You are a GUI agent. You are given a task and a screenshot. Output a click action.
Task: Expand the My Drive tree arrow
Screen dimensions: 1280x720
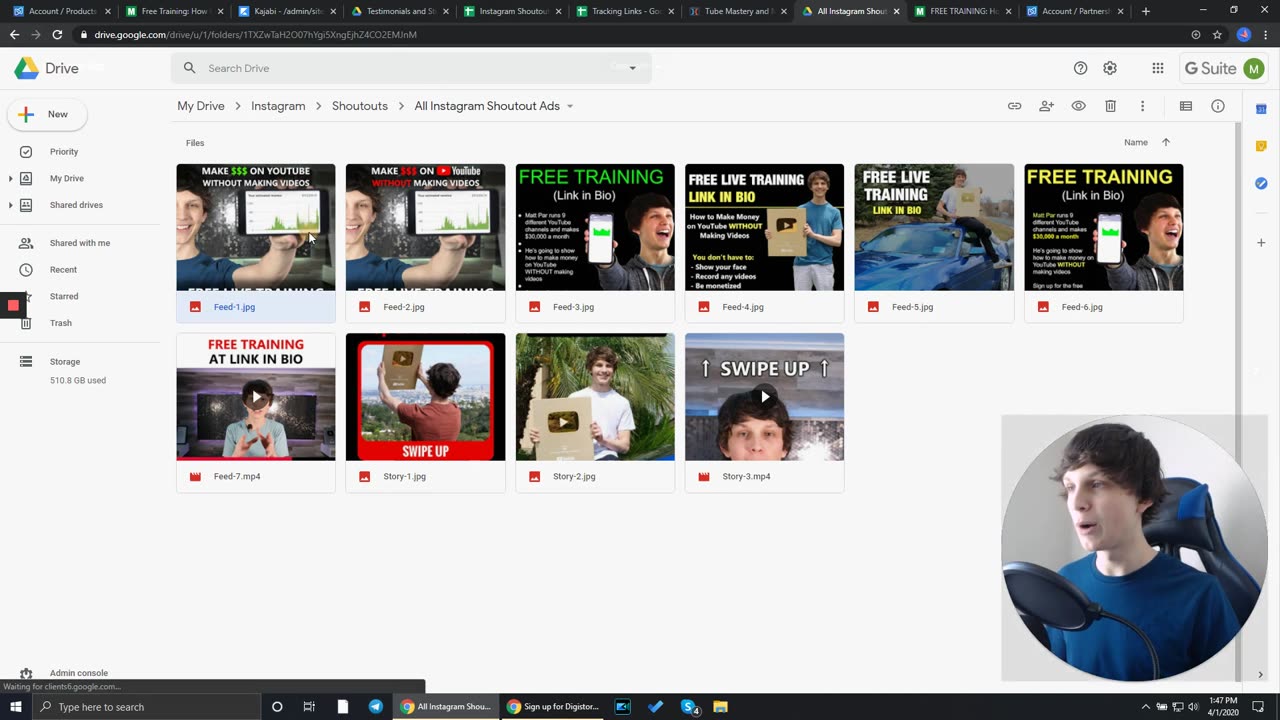[x=10, y=179]
